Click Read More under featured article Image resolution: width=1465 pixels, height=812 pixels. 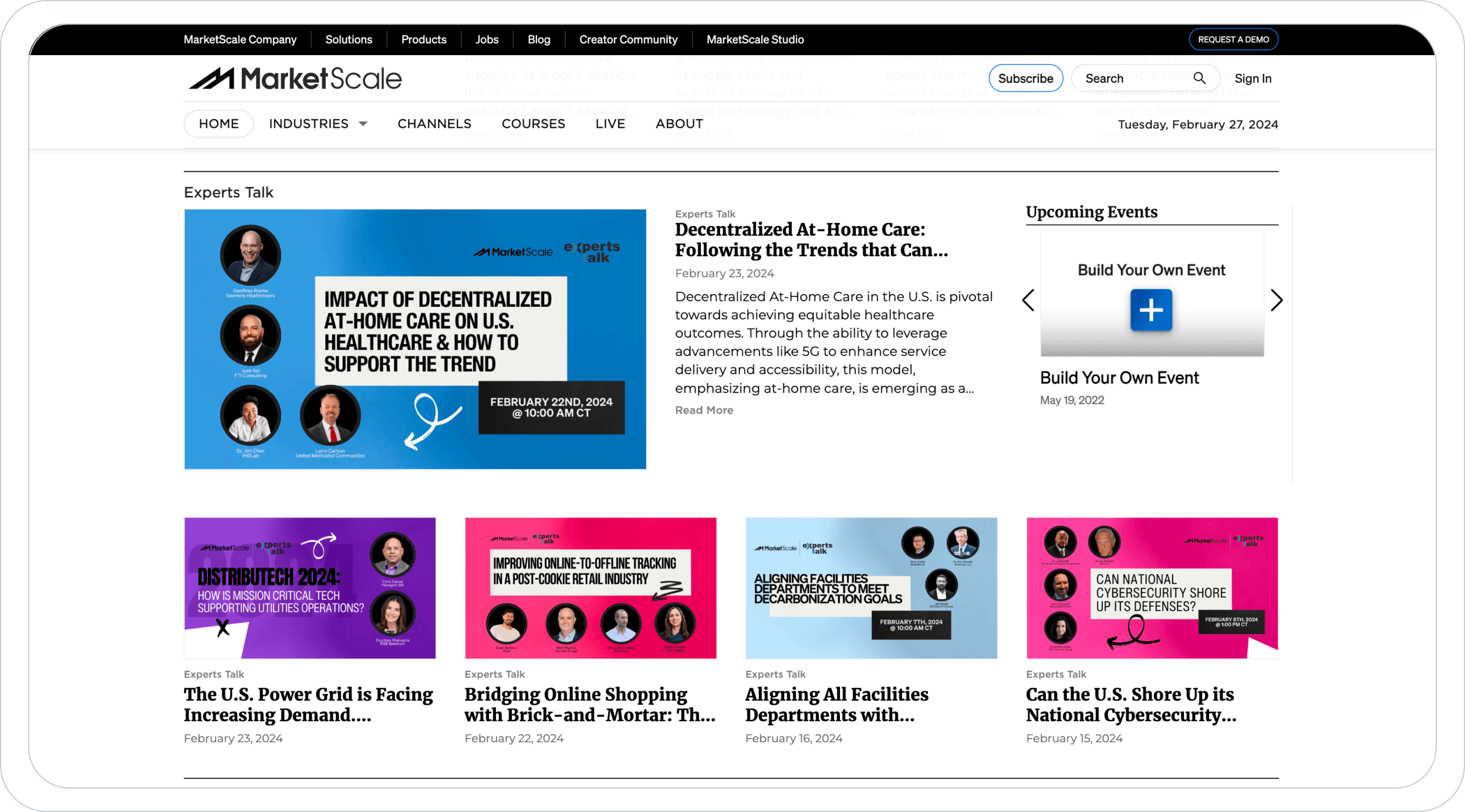coord(704,410)
